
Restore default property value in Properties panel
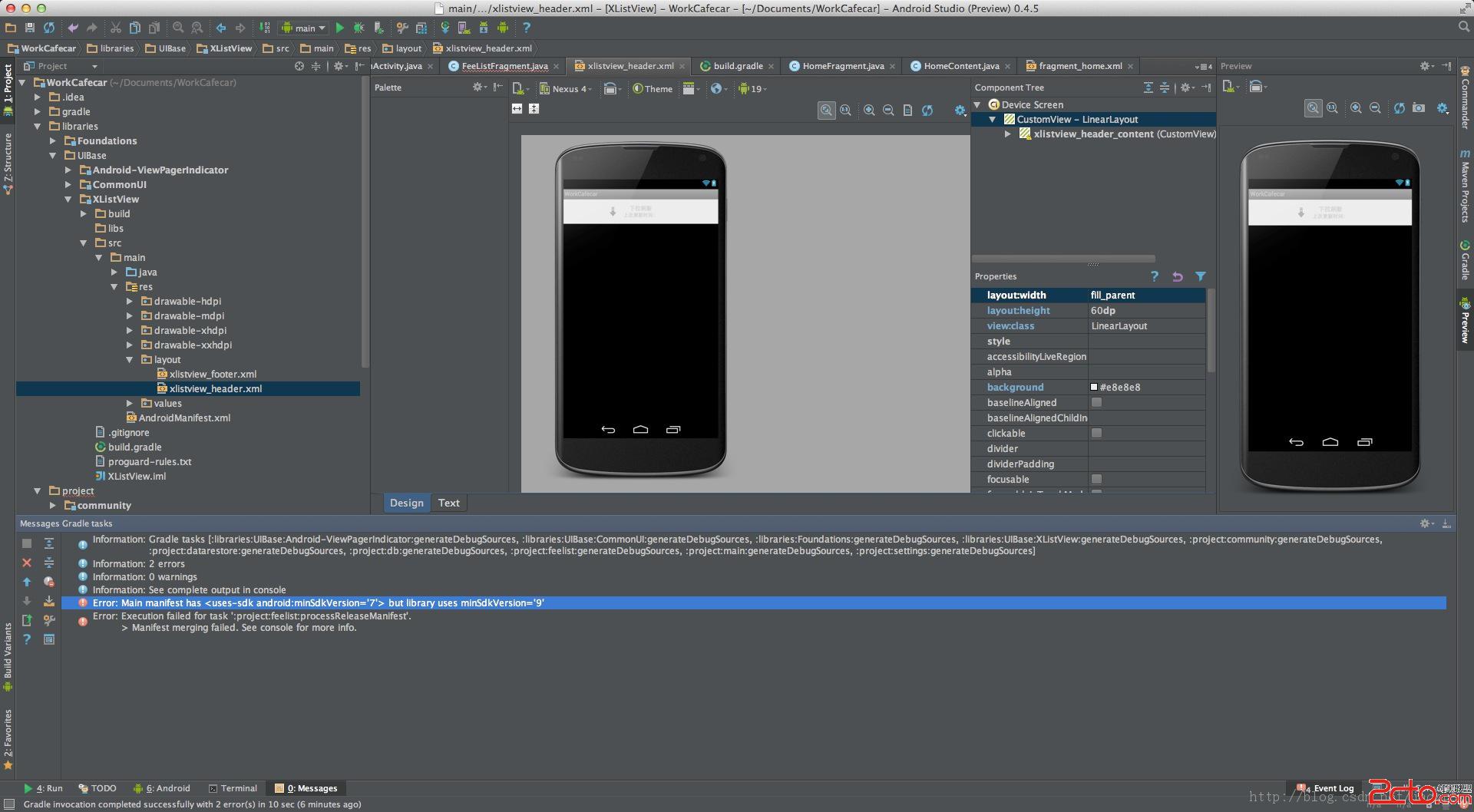1177,276
